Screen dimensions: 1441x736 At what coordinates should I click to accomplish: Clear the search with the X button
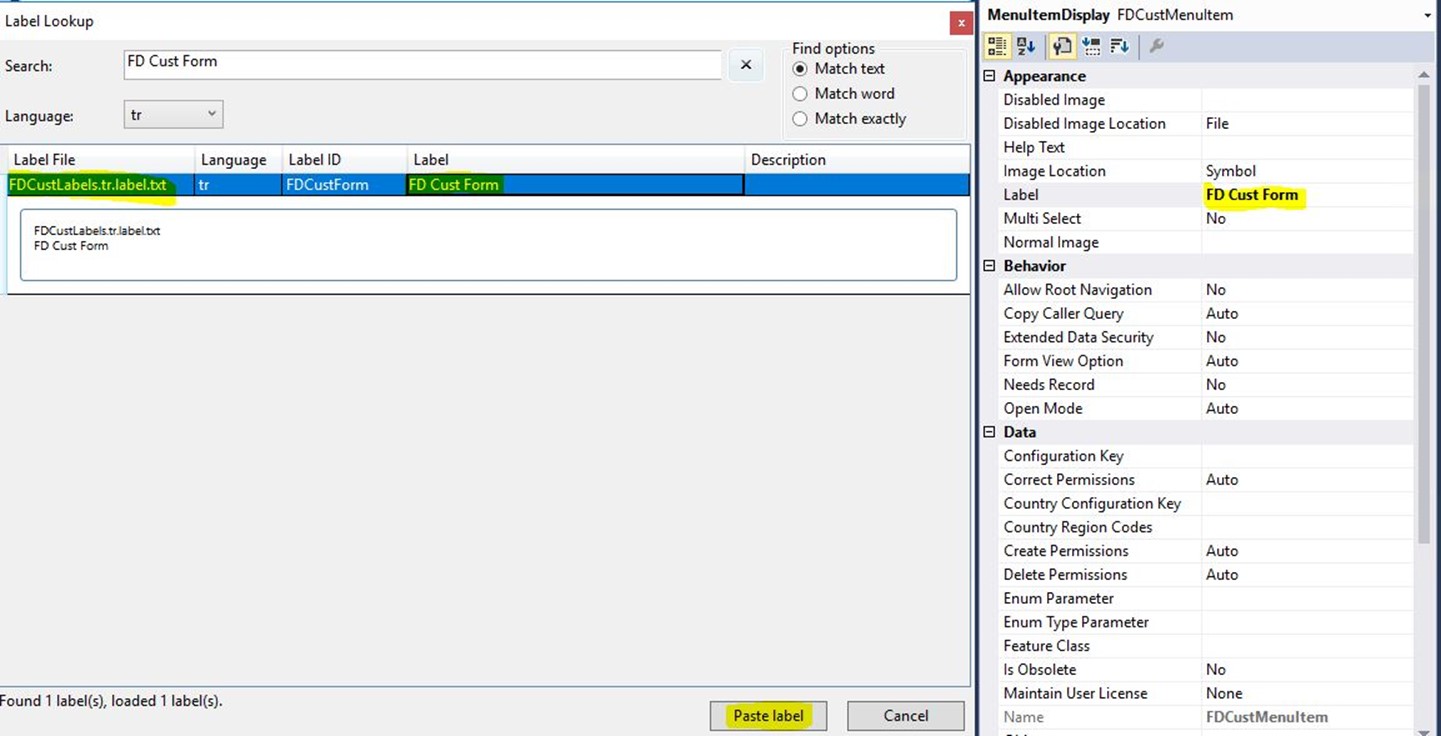745,65
